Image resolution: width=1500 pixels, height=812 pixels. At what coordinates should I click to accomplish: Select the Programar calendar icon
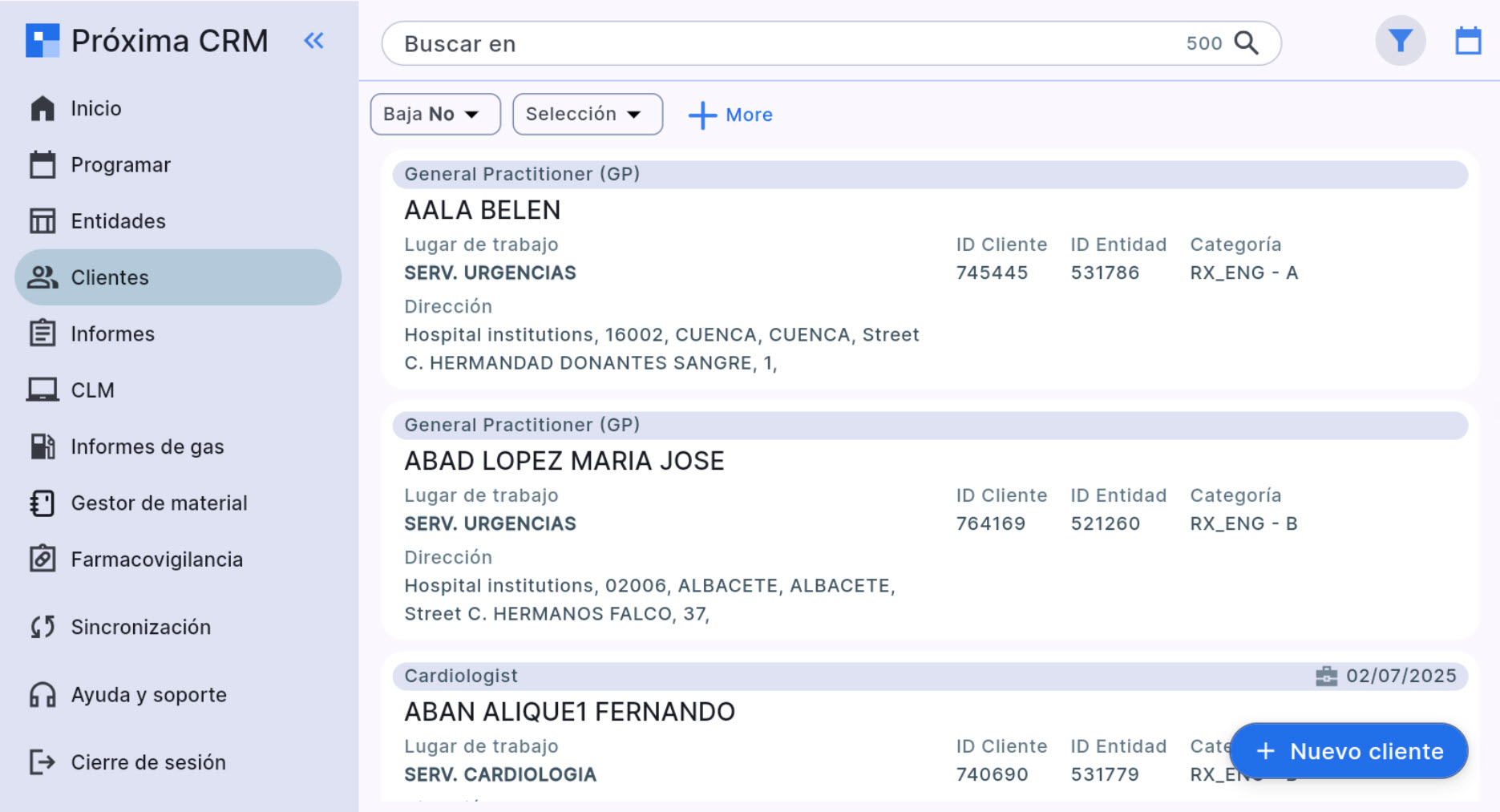tap(42, 164)
